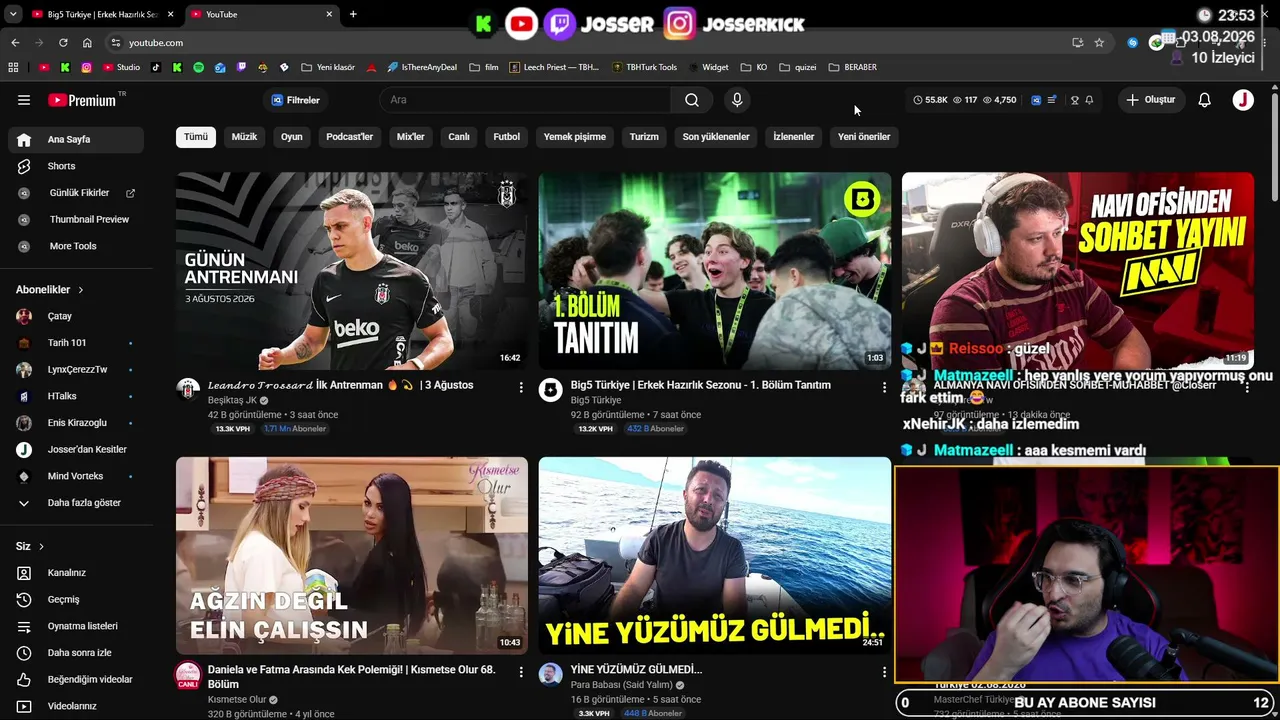Open more options for the Daniela ve Fatma video
The width and height of the screenshot is (1280, 720).
click(x=521, y=672)
